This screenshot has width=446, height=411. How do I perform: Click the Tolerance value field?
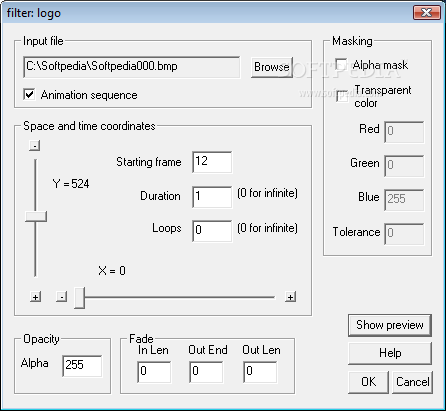pyautogui.click(x=404, y=234)
